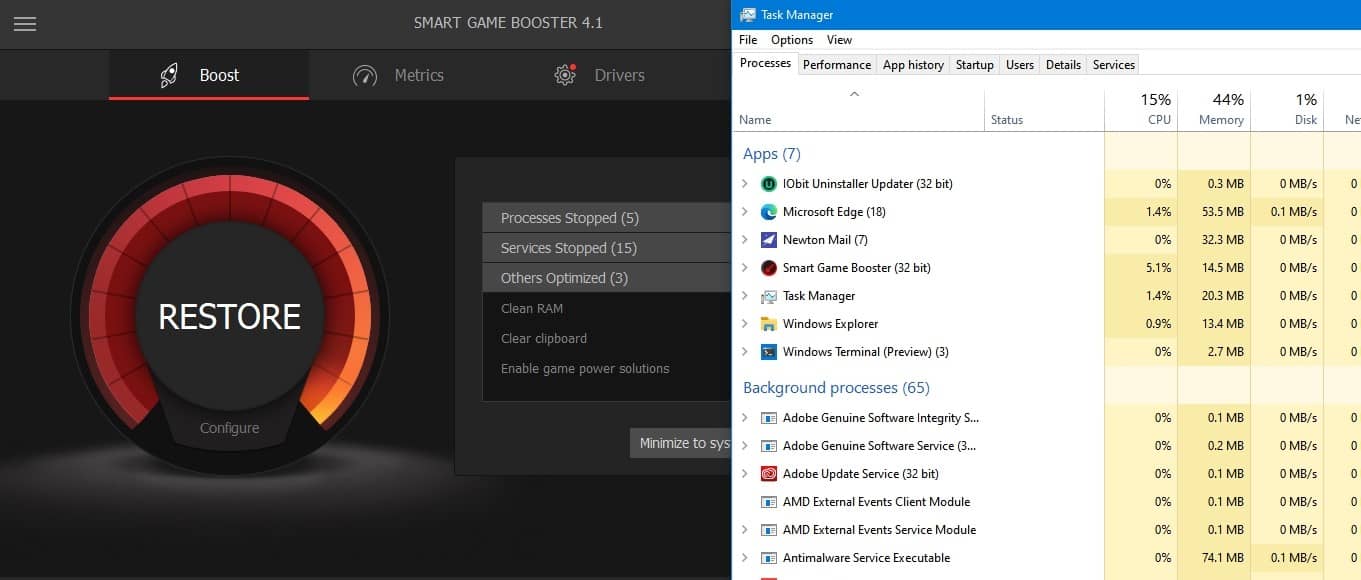Image resolution: width=1361 pixels, height=580 pixels.
Task: Click the Minimize to system tray button
Action: [x=681, y=443]
